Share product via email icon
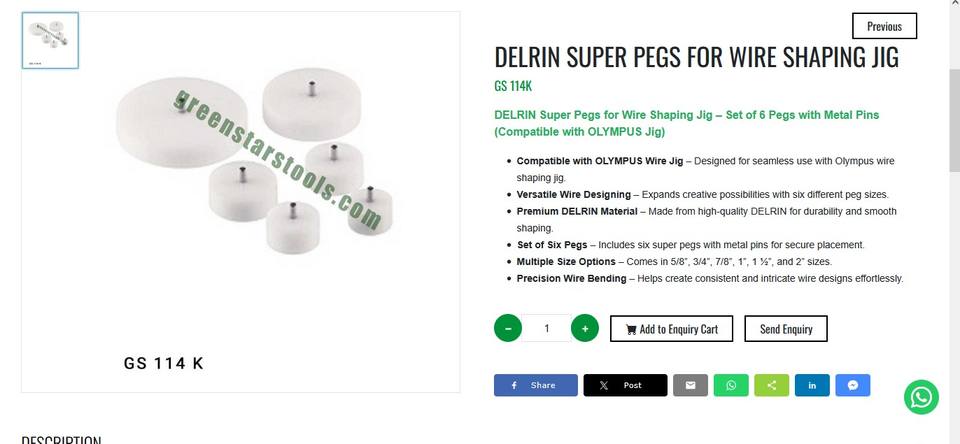Image resolution: width=960 pixels, height=444 pixels. pos(690,385)
